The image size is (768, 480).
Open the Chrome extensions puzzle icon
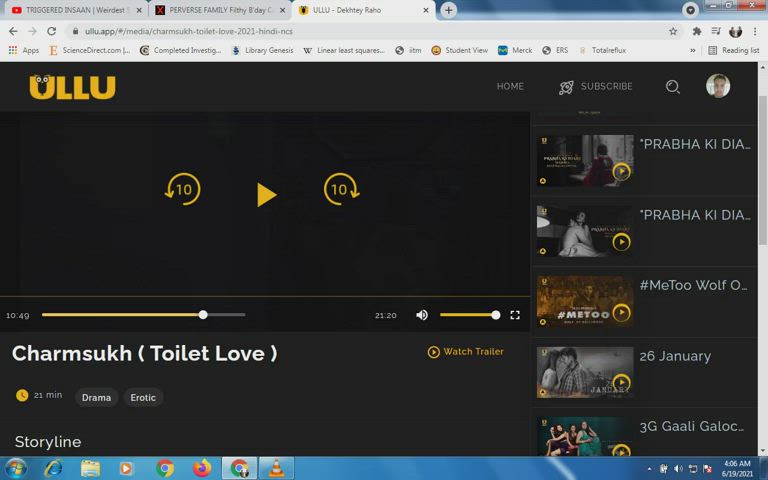pos(696,31)
